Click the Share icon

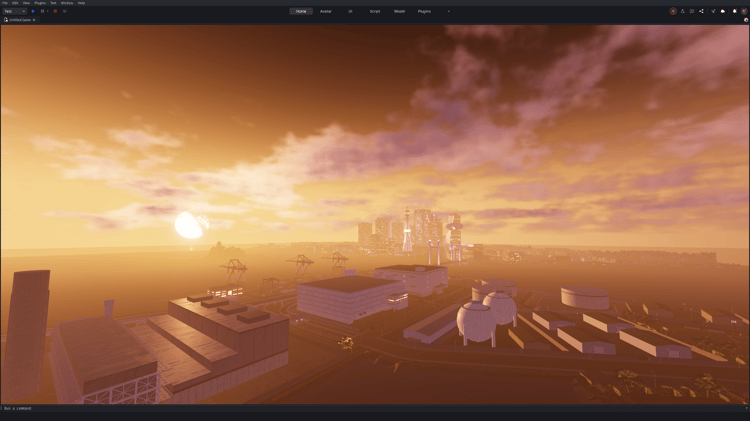(x=701, y=11)
